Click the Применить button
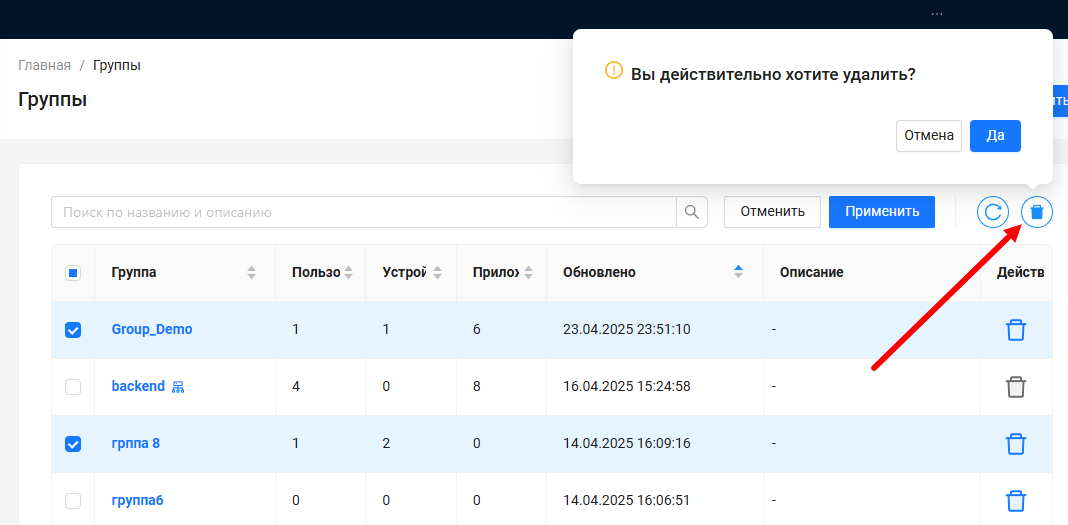Screen dimensions: 1068x525 click(881, 212)
